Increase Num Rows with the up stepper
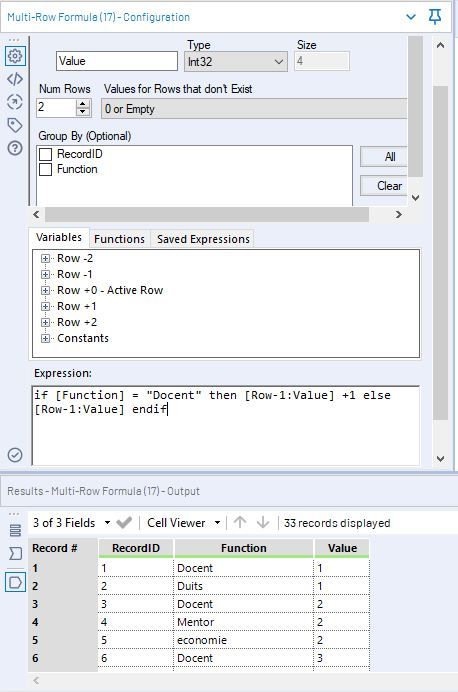Image resolution: width=458 pixels, height=692 pixels. click(x=83, y=103)
